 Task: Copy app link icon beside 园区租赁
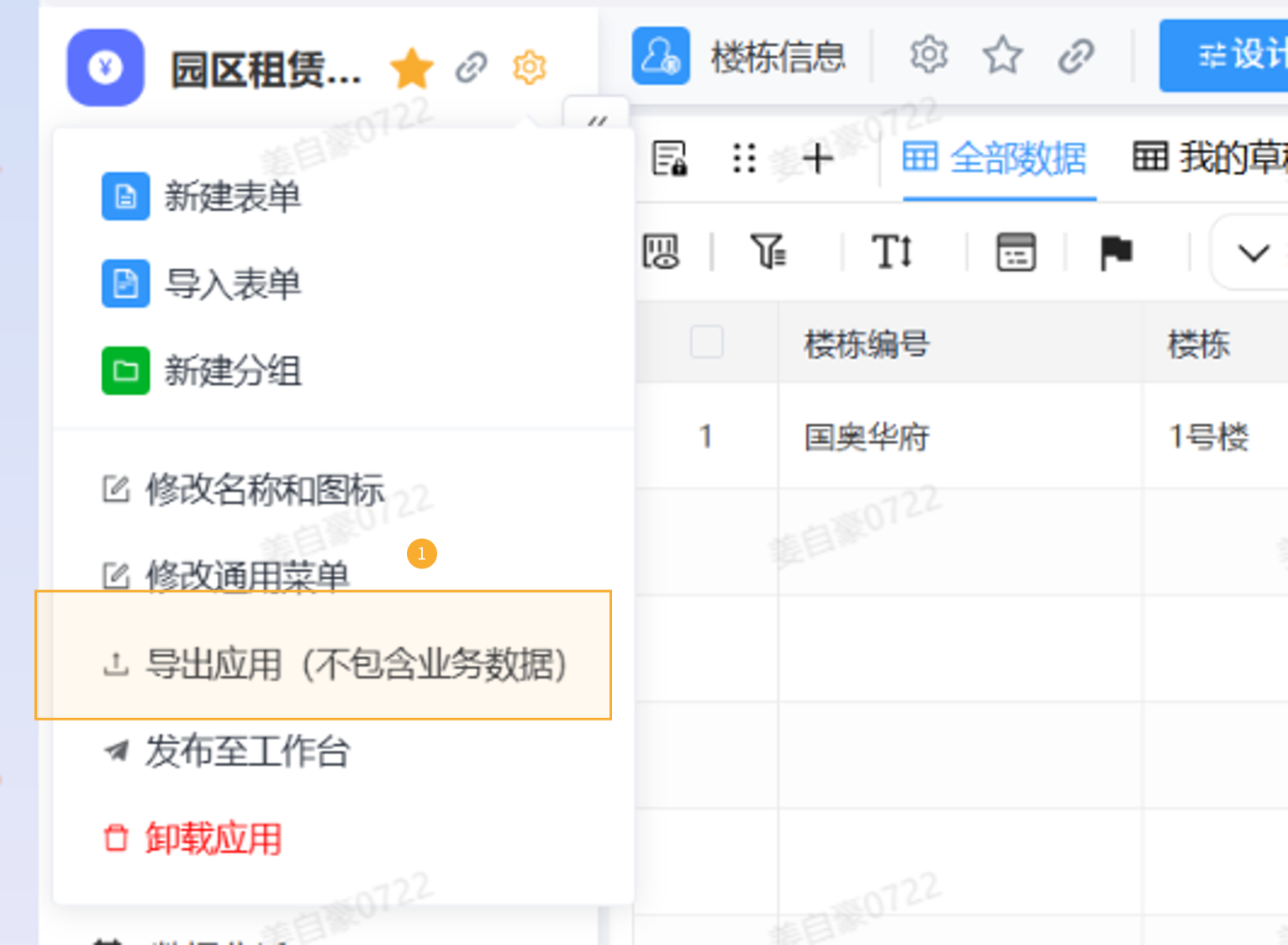[x=472, y=67]
